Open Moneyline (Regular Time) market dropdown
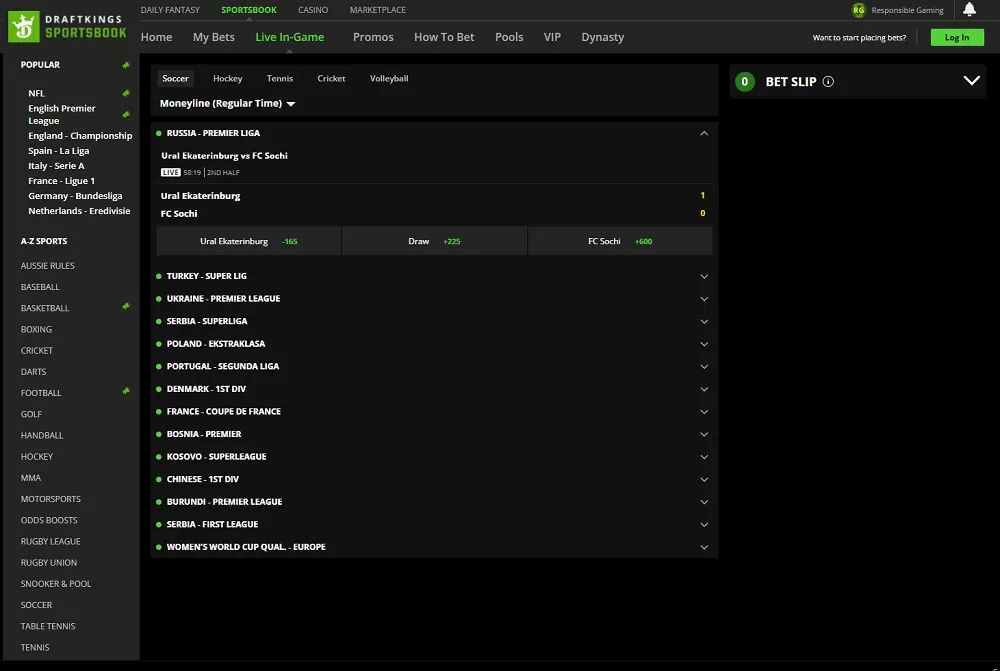The image size is (1000, 671). tap(227, 103)
